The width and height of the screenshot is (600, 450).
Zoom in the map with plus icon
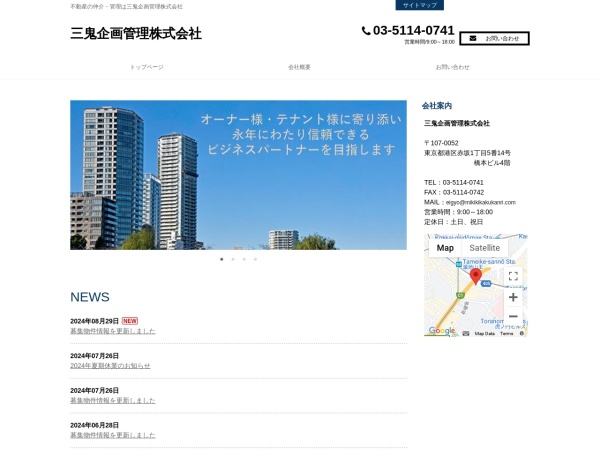513,297
